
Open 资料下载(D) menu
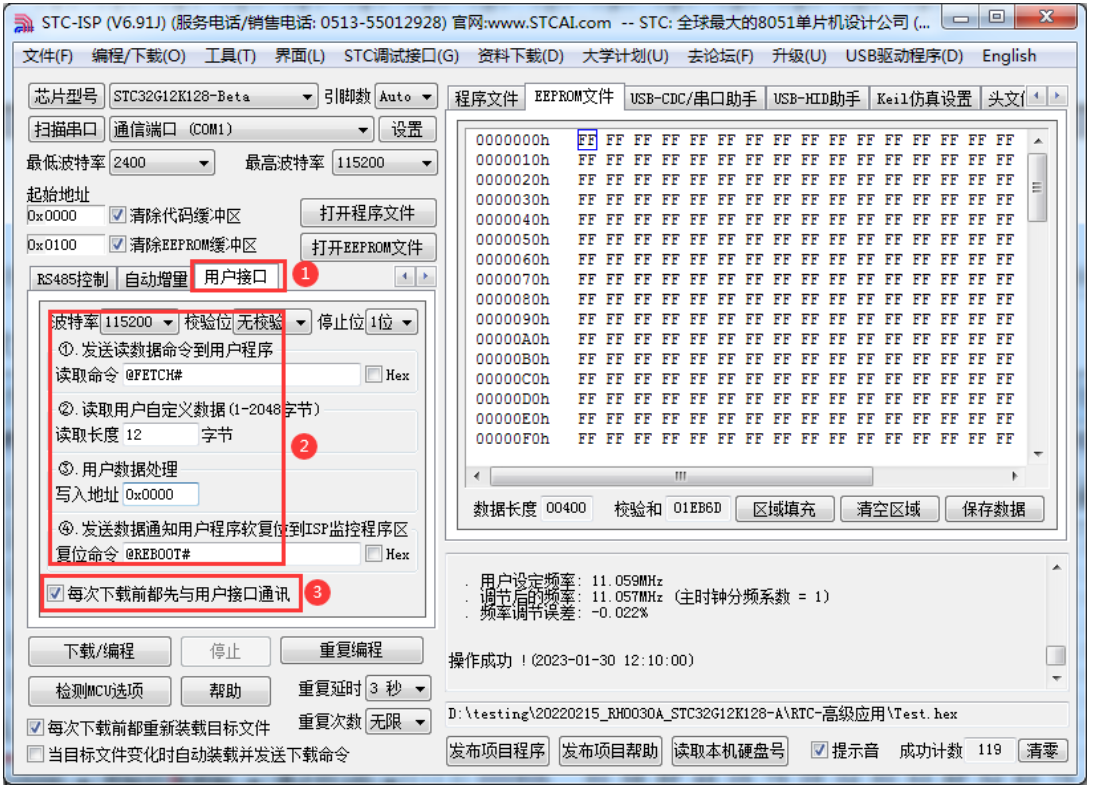[521, 56]
